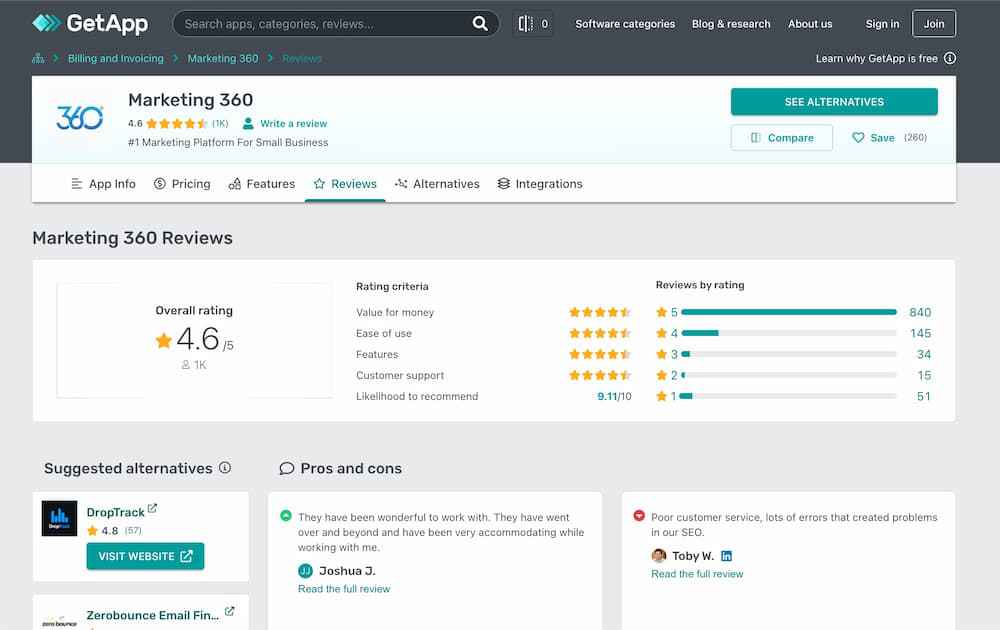Click Toby W.'s profile photo
Screen dimensions: 1000x630
[659, 555]
